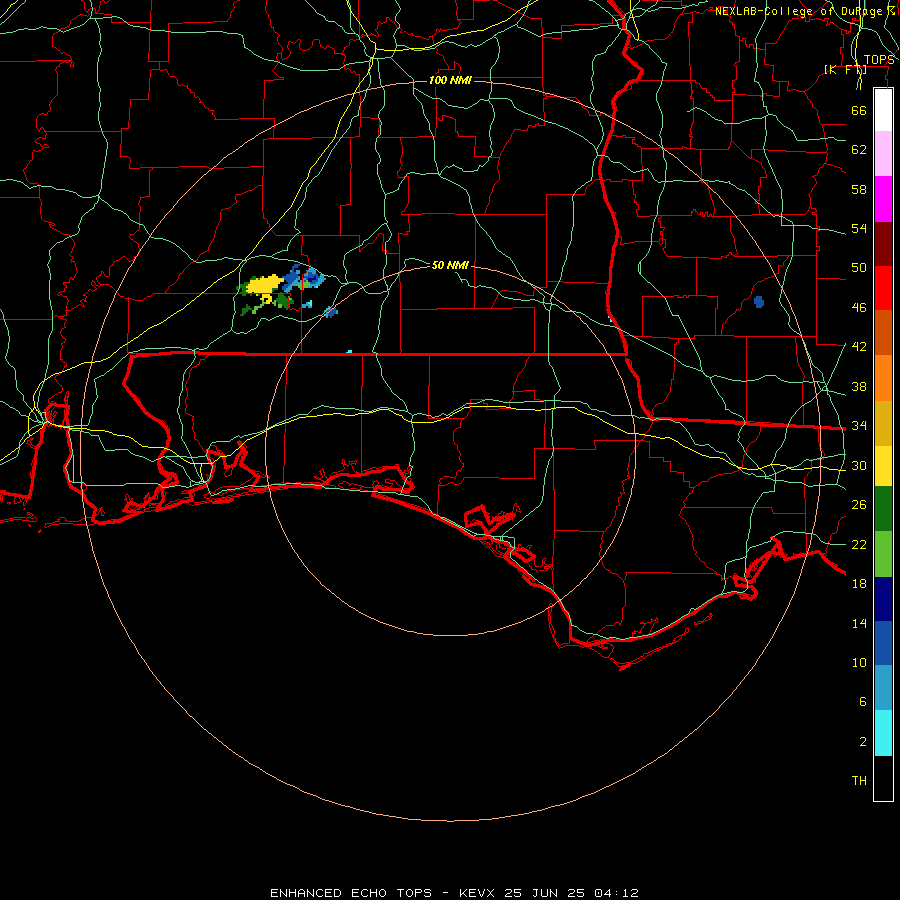This screenshot has height=900, width=900.
Task: Click the legend value '30'
Action: (859, 465)
